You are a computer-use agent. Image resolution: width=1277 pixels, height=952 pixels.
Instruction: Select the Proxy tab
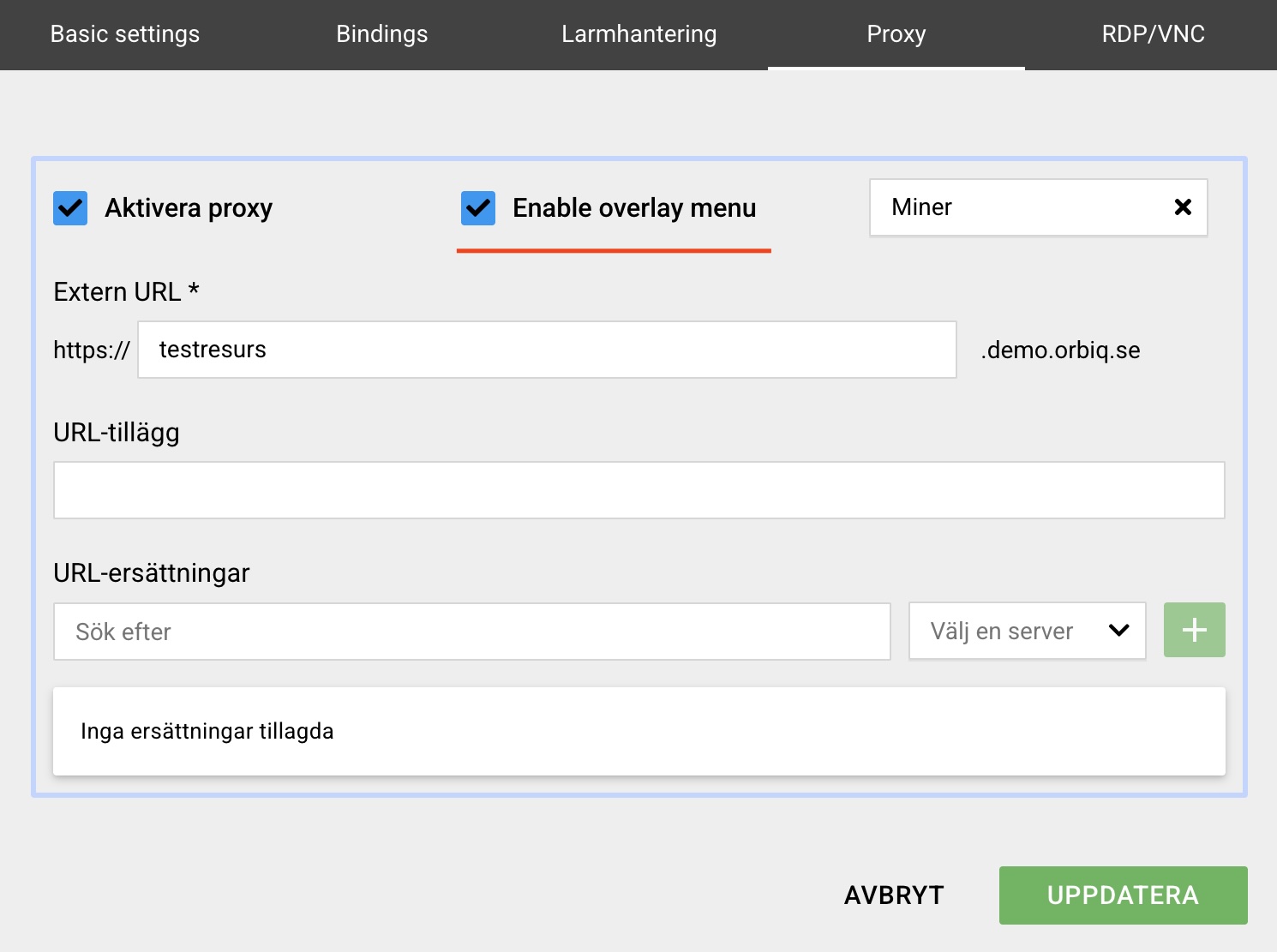896,34
